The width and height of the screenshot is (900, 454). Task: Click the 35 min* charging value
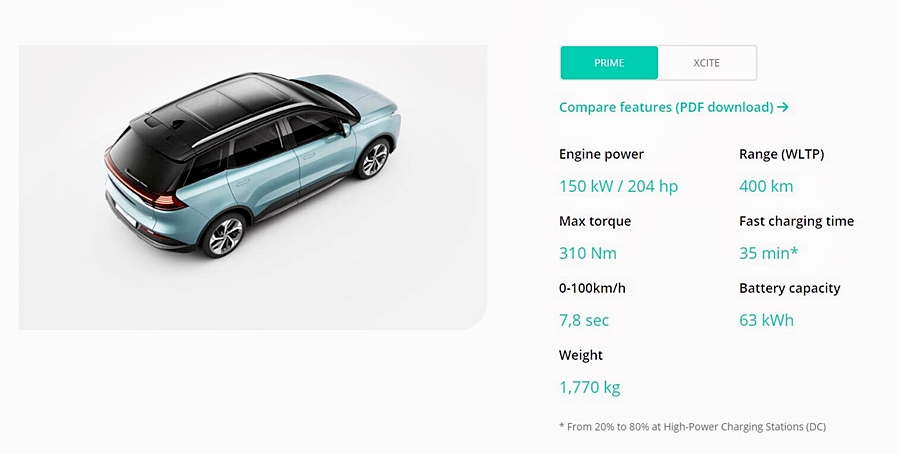tap(769, 253)
